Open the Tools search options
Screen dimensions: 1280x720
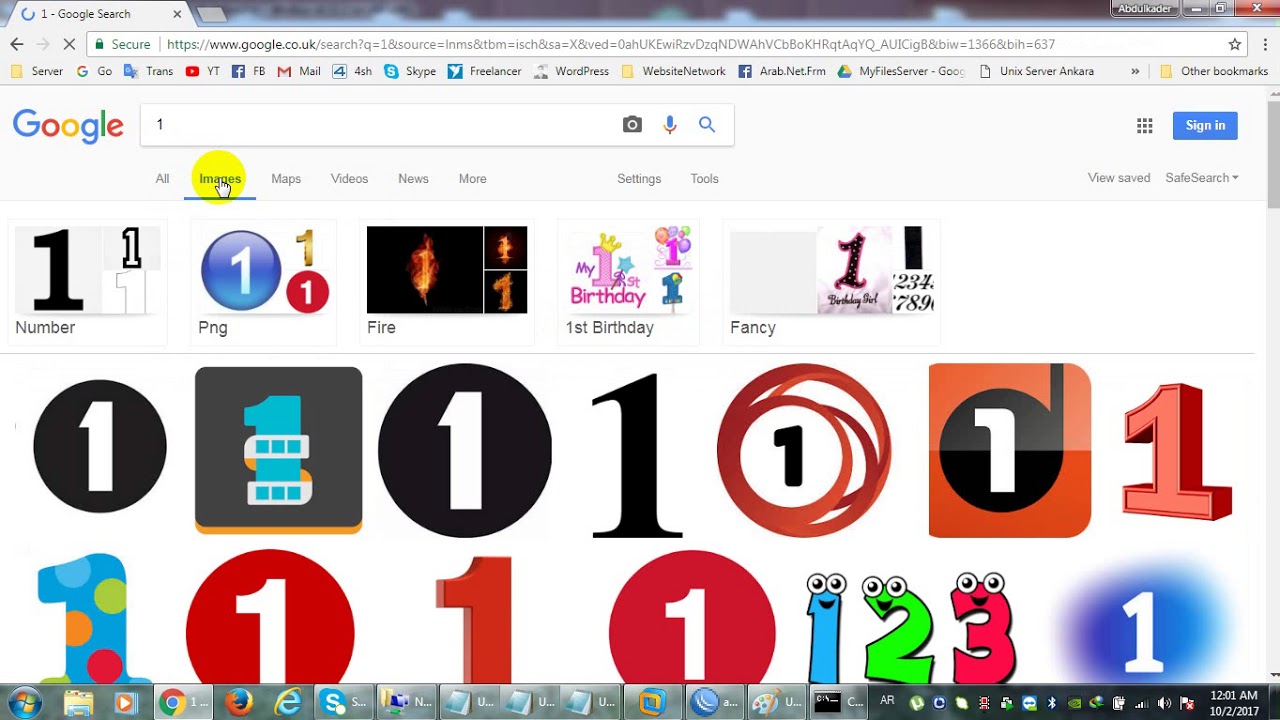click(704, 179)
